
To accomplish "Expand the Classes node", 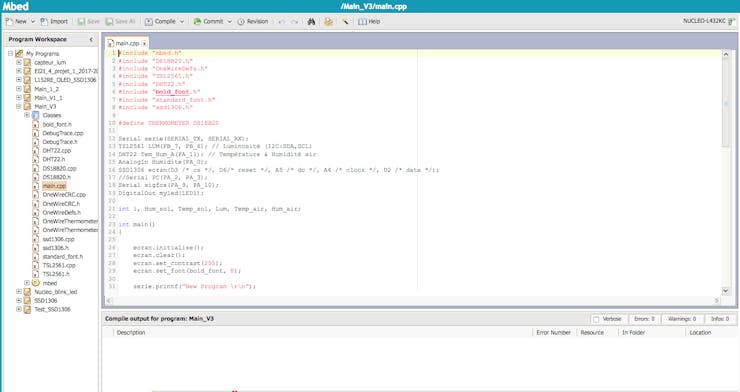I will (x=27, y=115).
